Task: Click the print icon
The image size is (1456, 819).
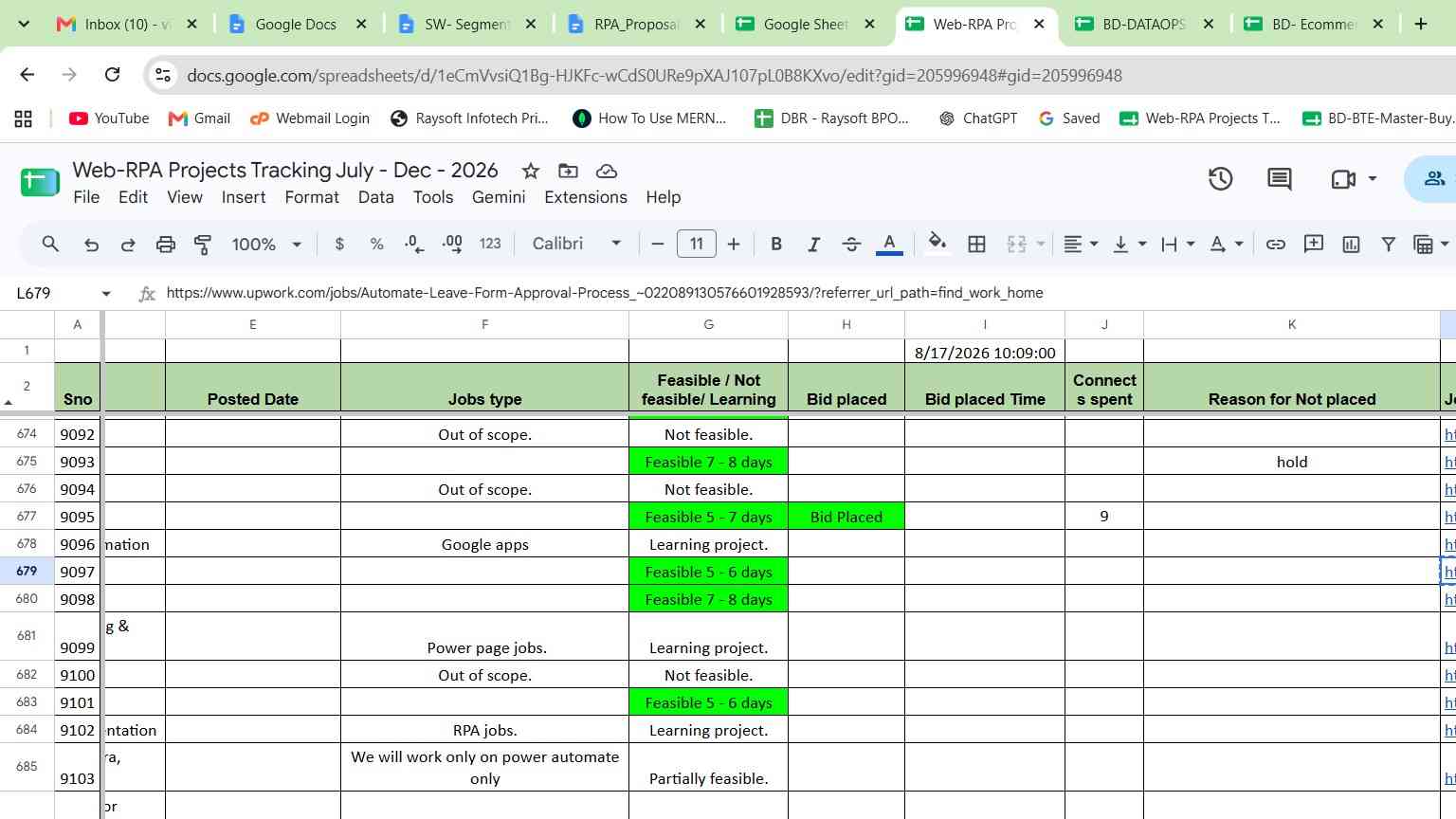Action: 166,244
